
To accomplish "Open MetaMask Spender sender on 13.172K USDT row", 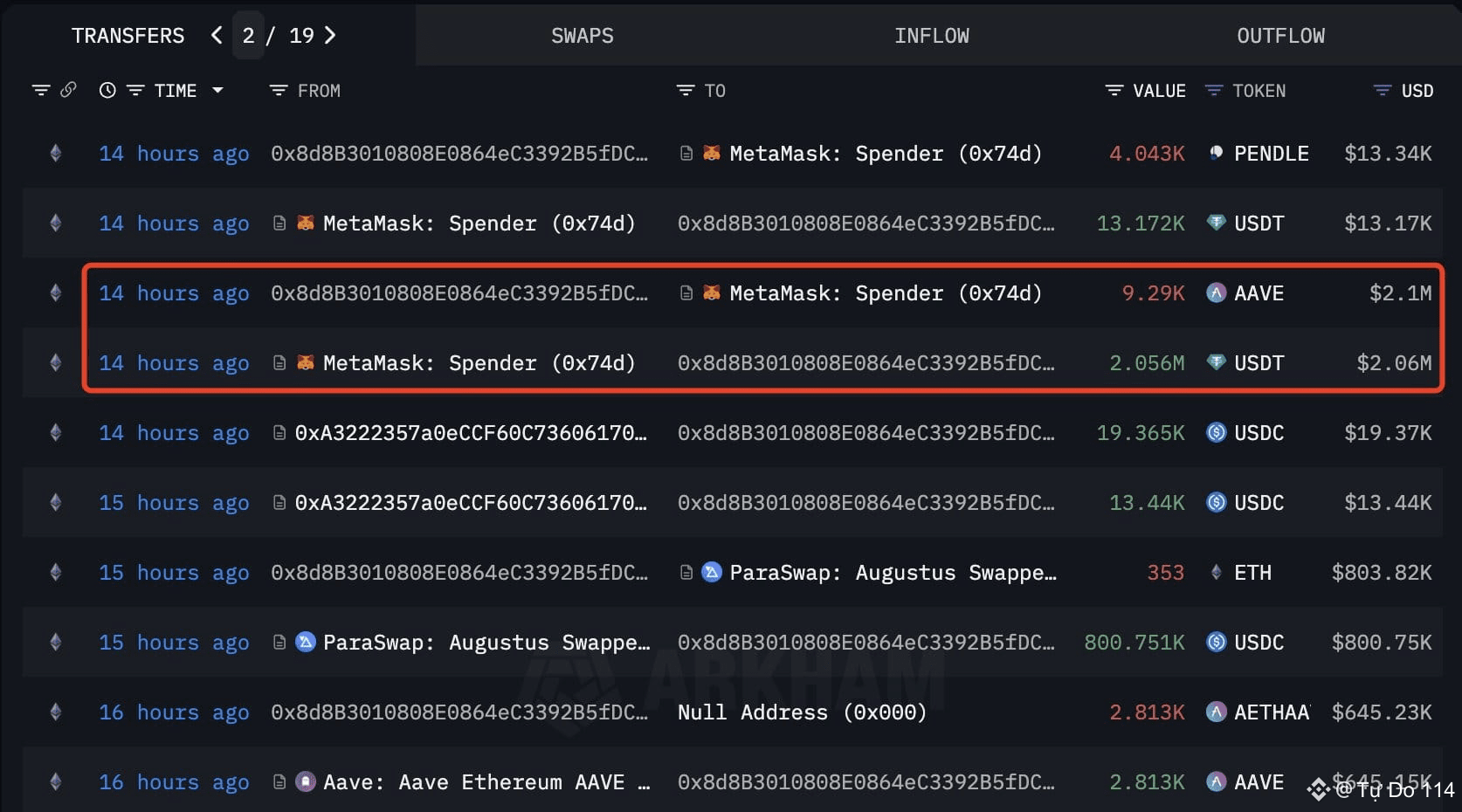I will (x=479, y=224).
